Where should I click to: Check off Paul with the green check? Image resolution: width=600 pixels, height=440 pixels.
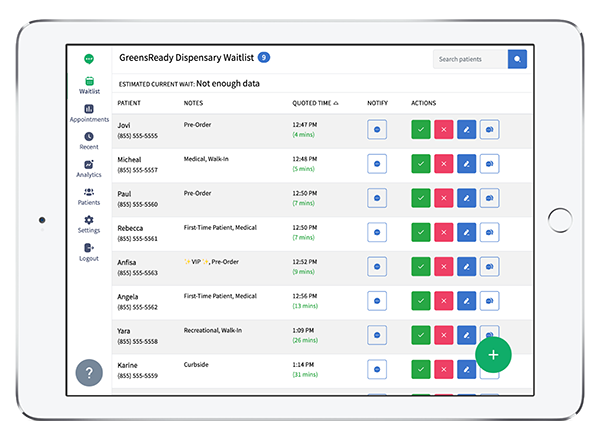coord(421,198)
